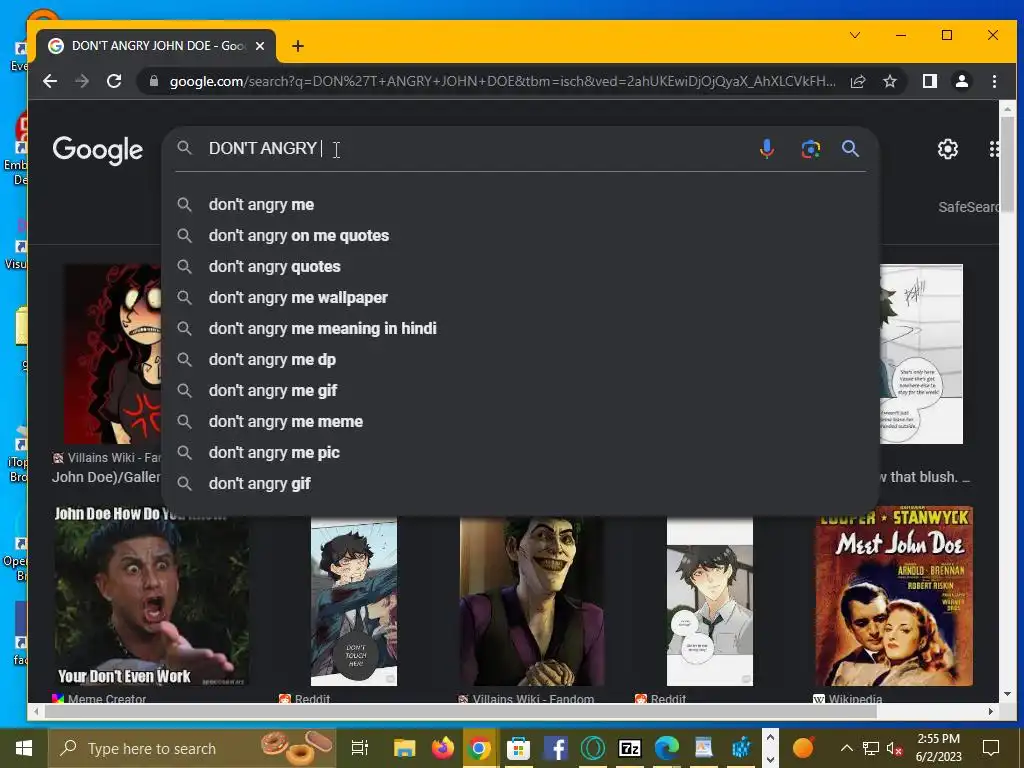Screen dimensions: 1024x768
Task: Click the Google logo
Action: point(97,150)
